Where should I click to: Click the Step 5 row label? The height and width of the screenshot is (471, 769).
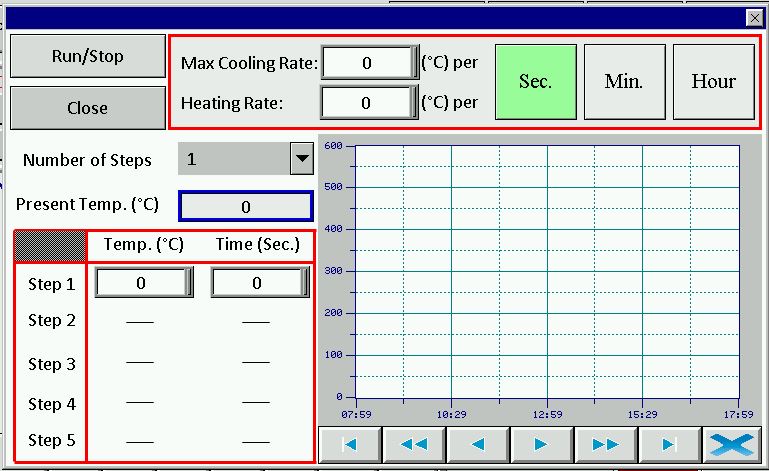tap(51, 440)
